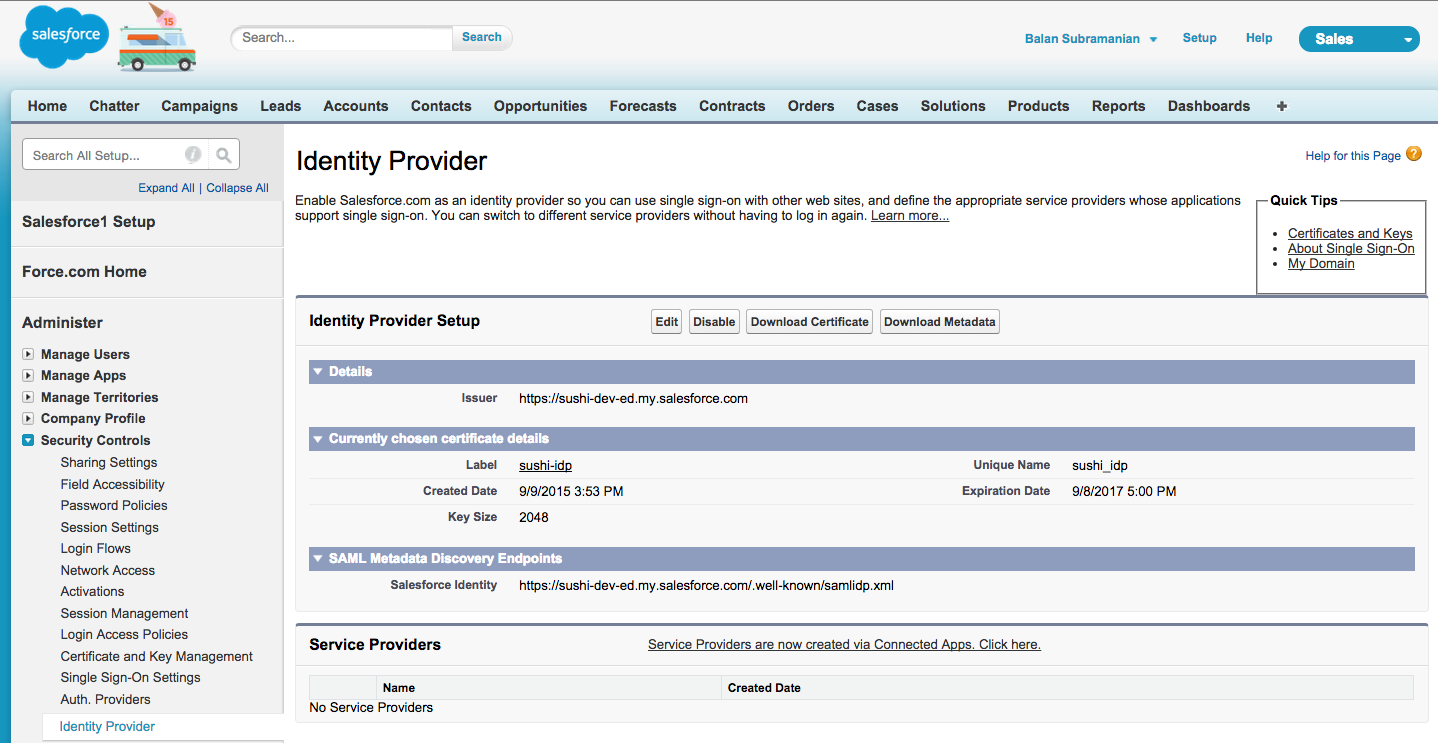This screenshot has height=743, width=1438.
Task: Switch to the Dashboards tab
Action: click(x=1209, y=106)
